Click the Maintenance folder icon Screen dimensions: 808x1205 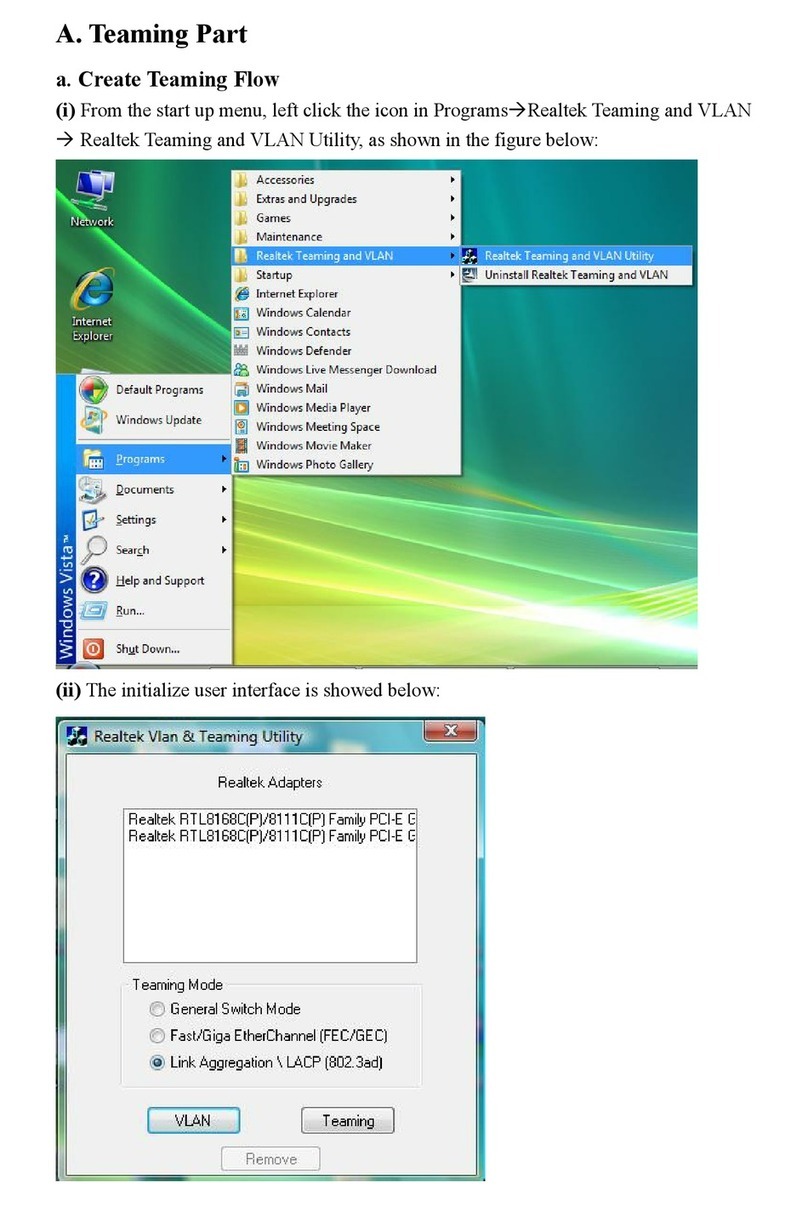(x=241, y=237)
